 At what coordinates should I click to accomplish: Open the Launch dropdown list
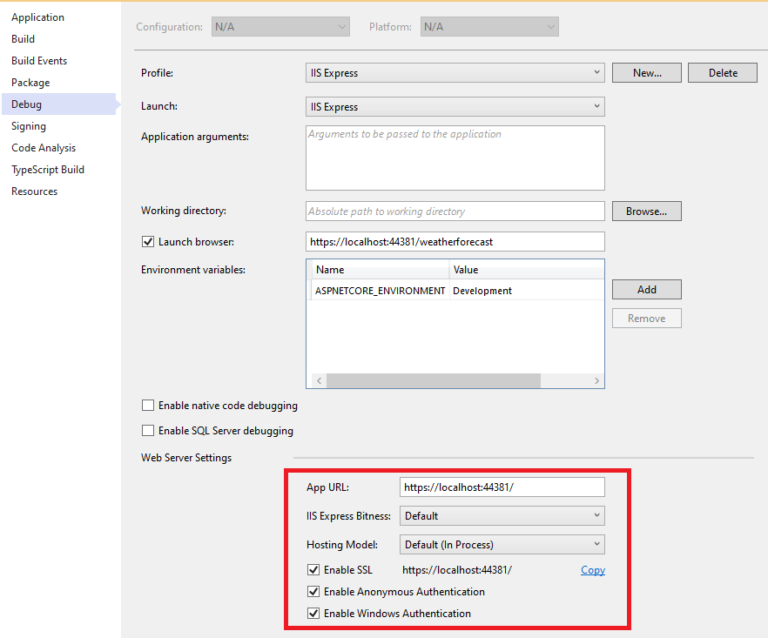(x=454, y=107)
